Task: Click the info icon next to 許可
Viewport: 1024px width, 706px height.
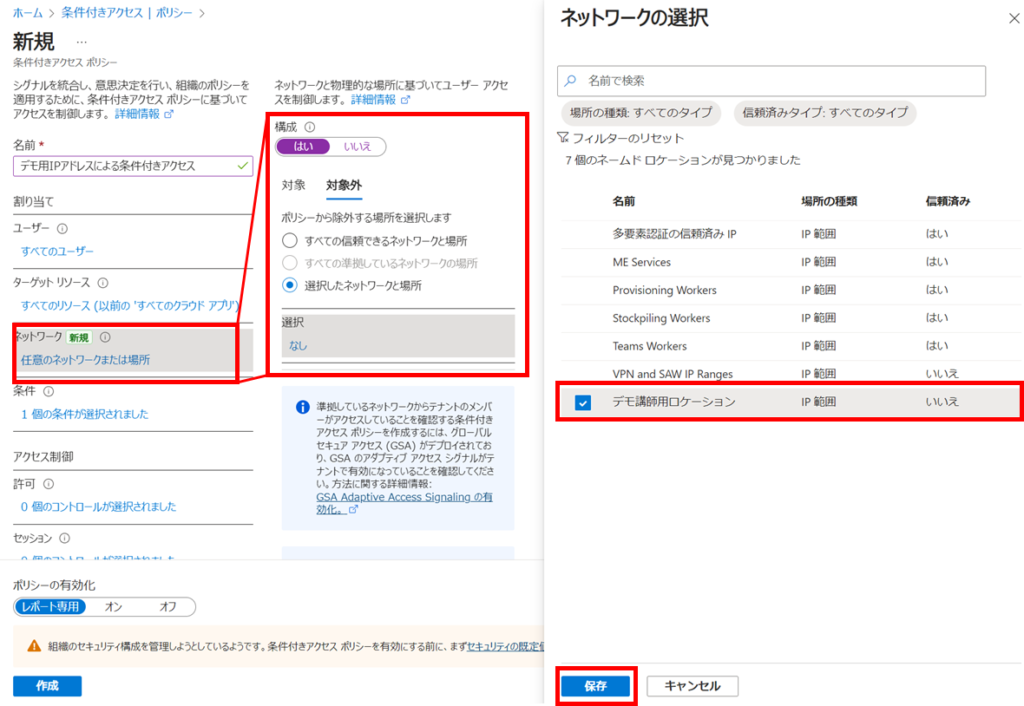Action: click(48, 484)
